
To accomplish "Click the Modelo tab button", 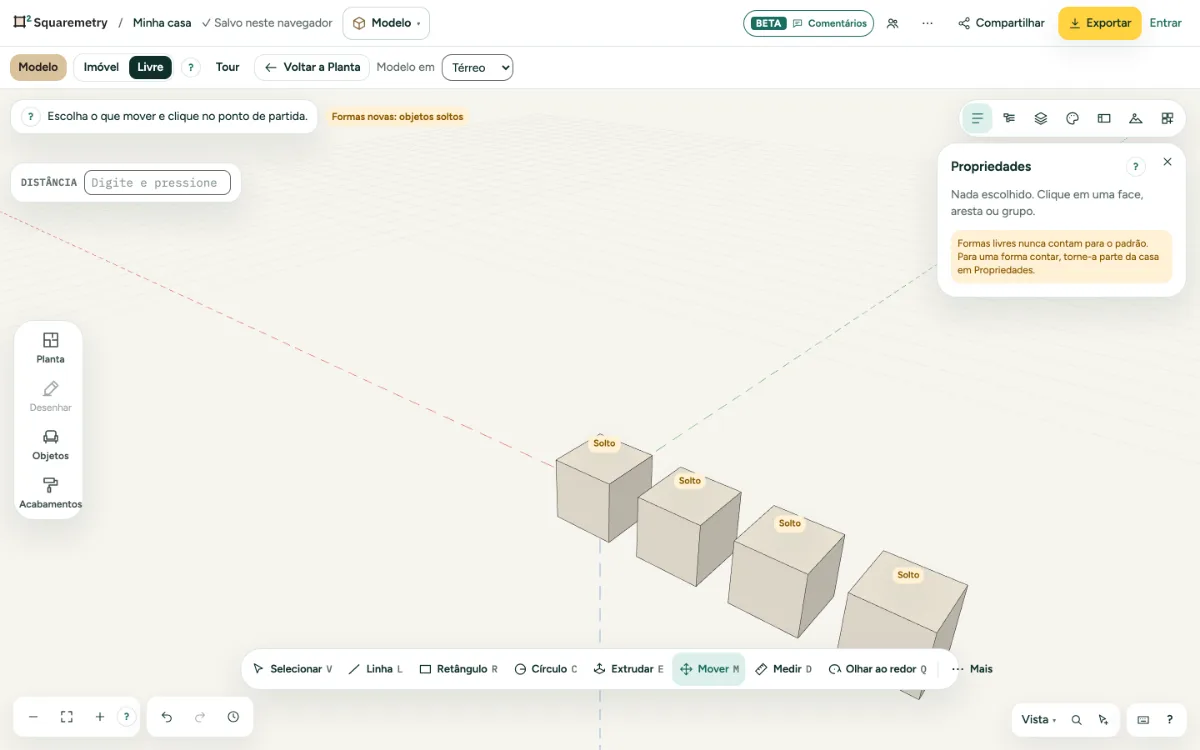I will (38, 67).
